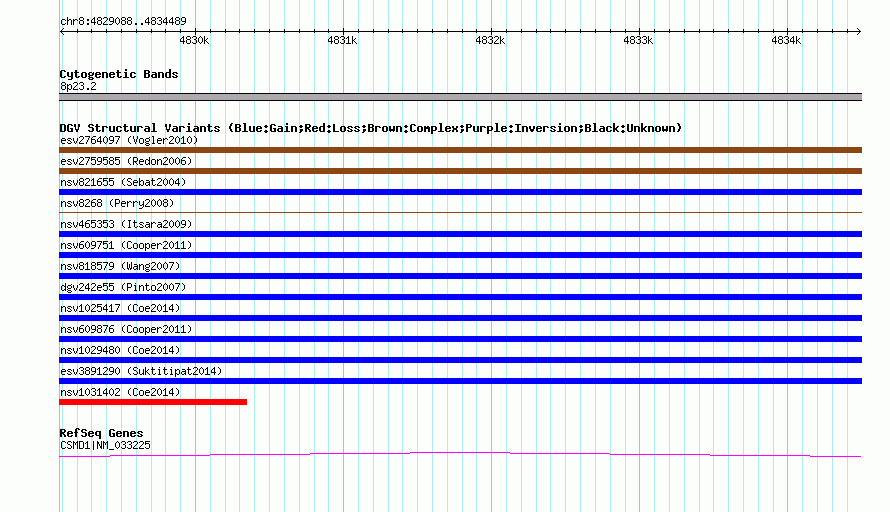Click the magenta CSMD1 gene line
The image size is (890, 512).
tap(460, 454)
